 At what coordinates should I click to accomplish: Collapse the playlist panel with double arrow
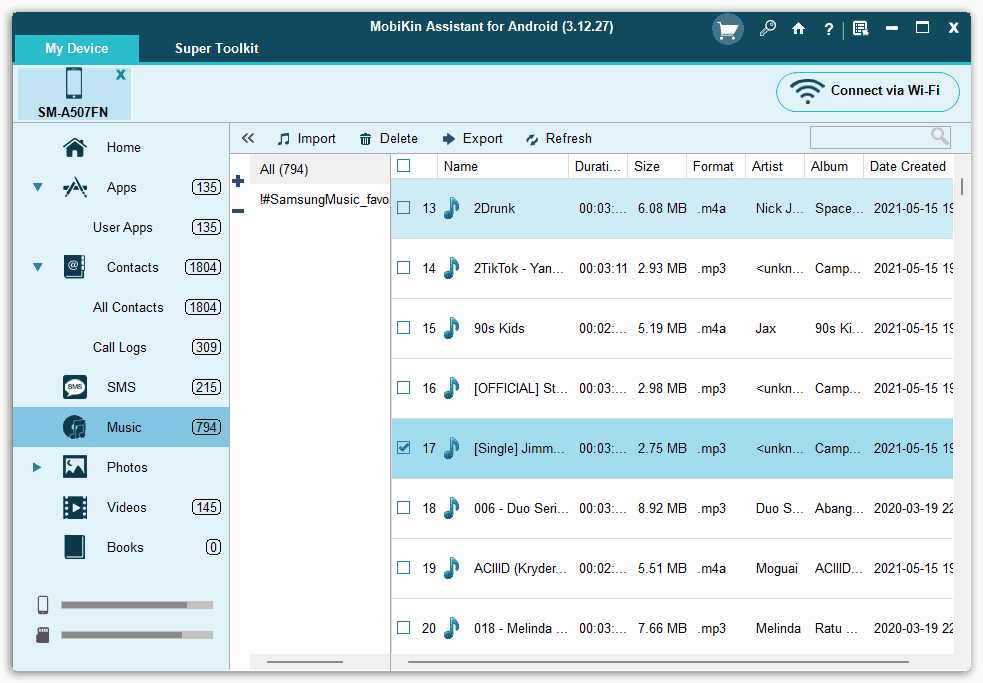coord(248,138)
